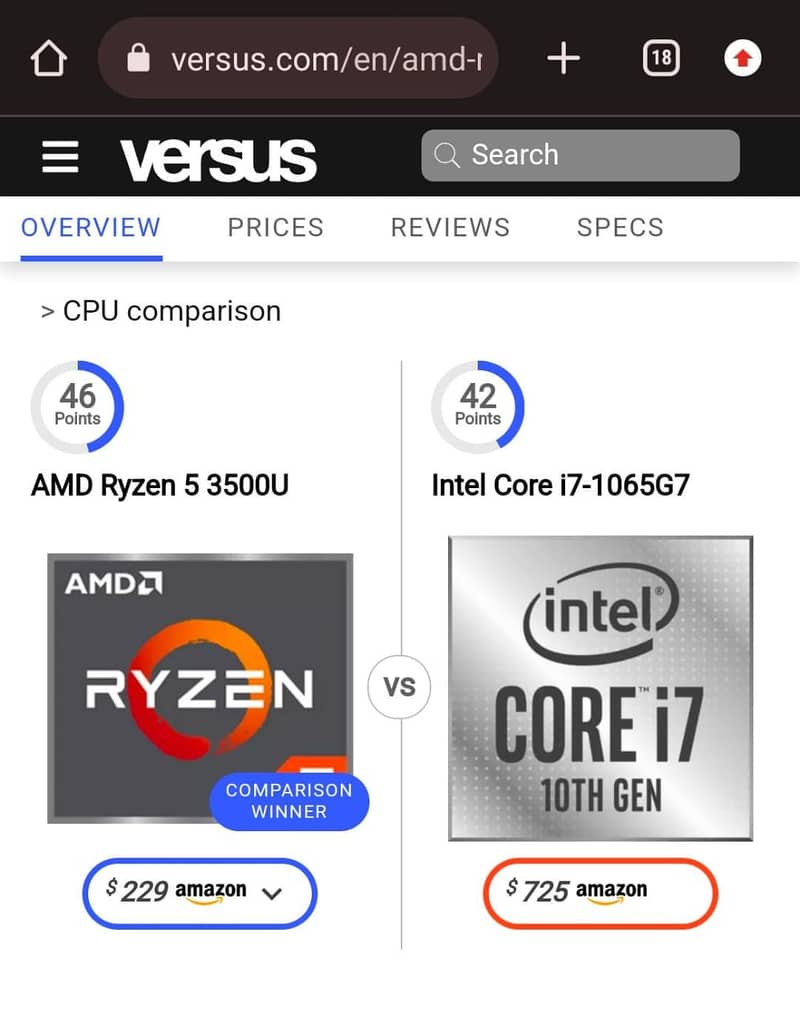Viewport: 800px width, 1026px height.
Task: Open a new browser tab
Action: pos(563,59)
